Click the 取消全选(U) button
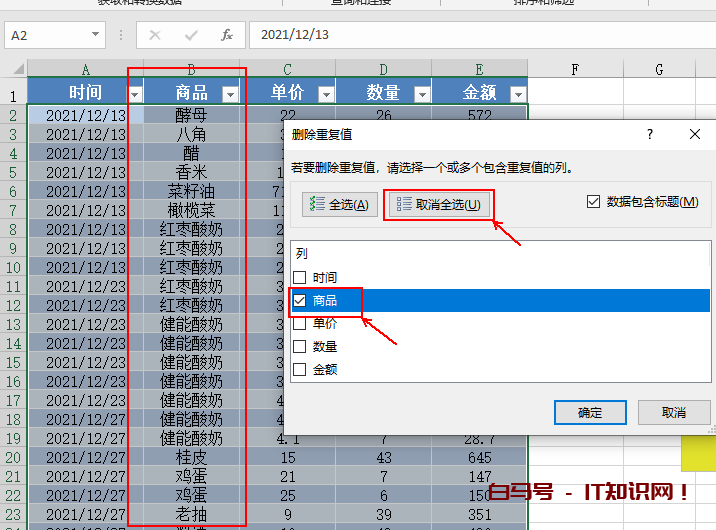Image resolution: width=716 pixels, height=530 pixels. [439, 205]
